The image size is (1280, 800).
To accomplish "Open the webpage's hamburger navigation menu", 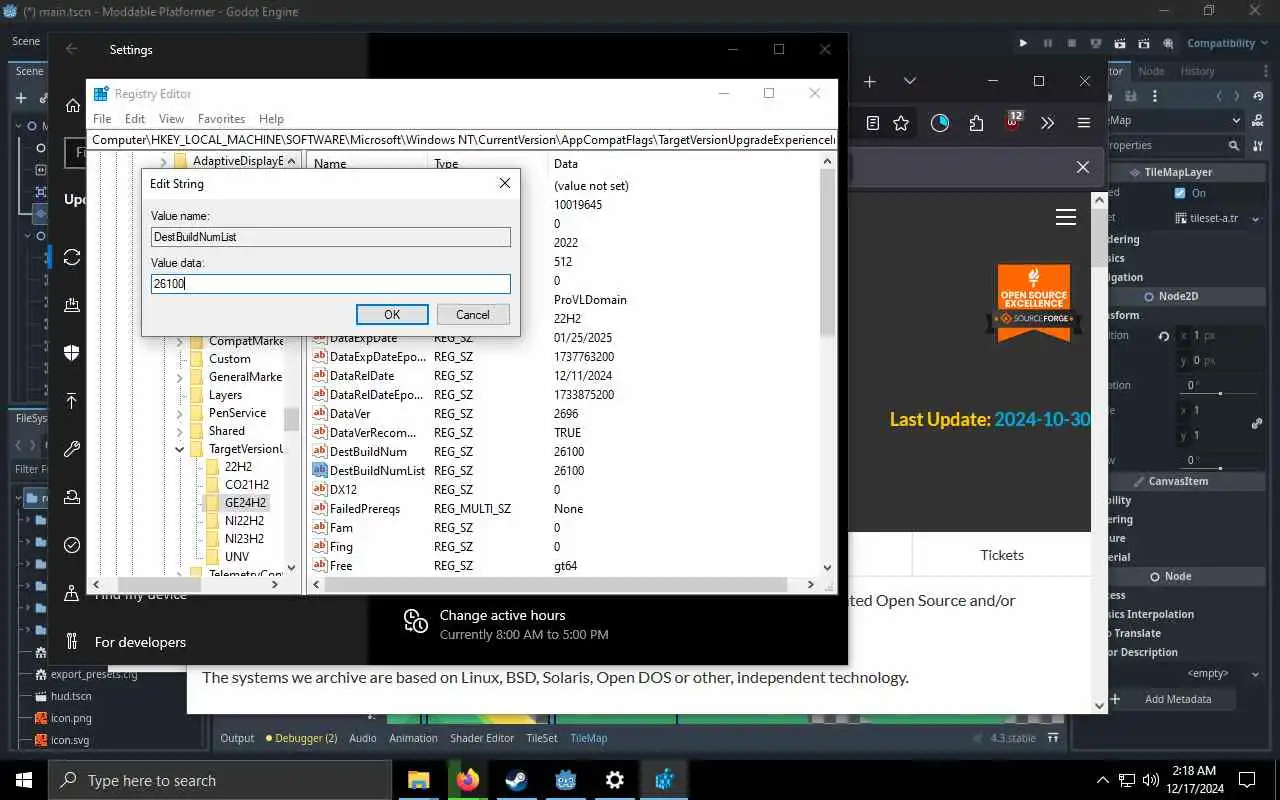I will [x=1066, y=217].
